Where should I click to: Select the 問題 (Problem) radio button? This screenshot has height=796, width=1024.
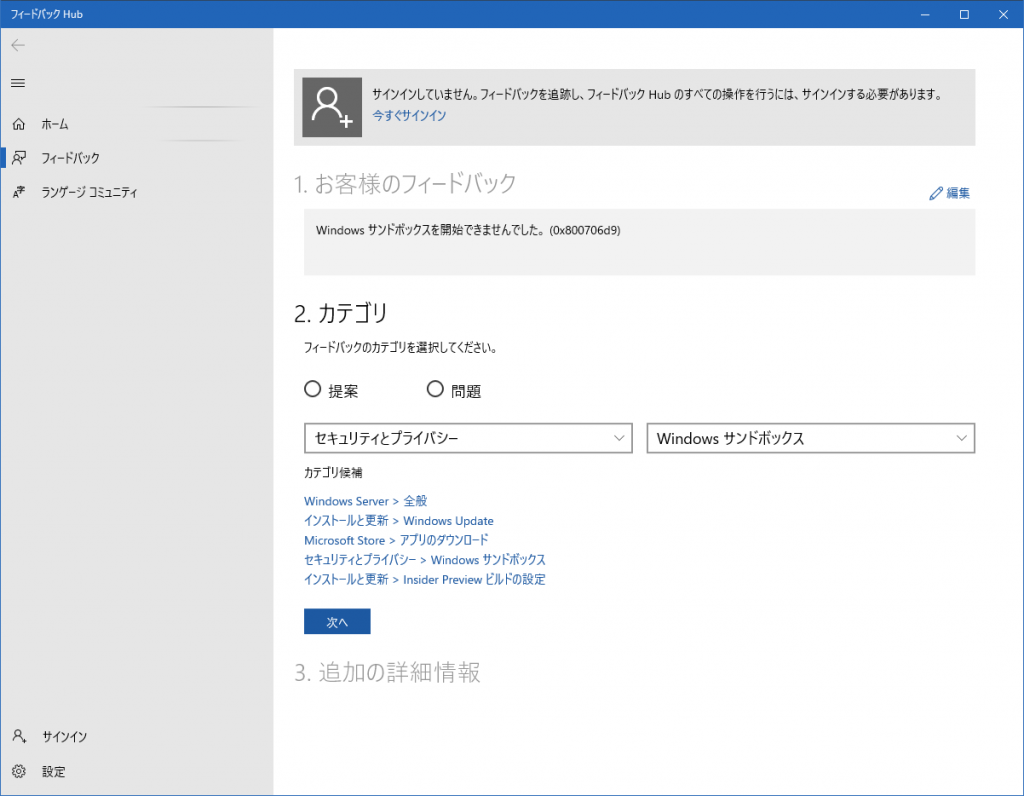(x=435, y=390)
